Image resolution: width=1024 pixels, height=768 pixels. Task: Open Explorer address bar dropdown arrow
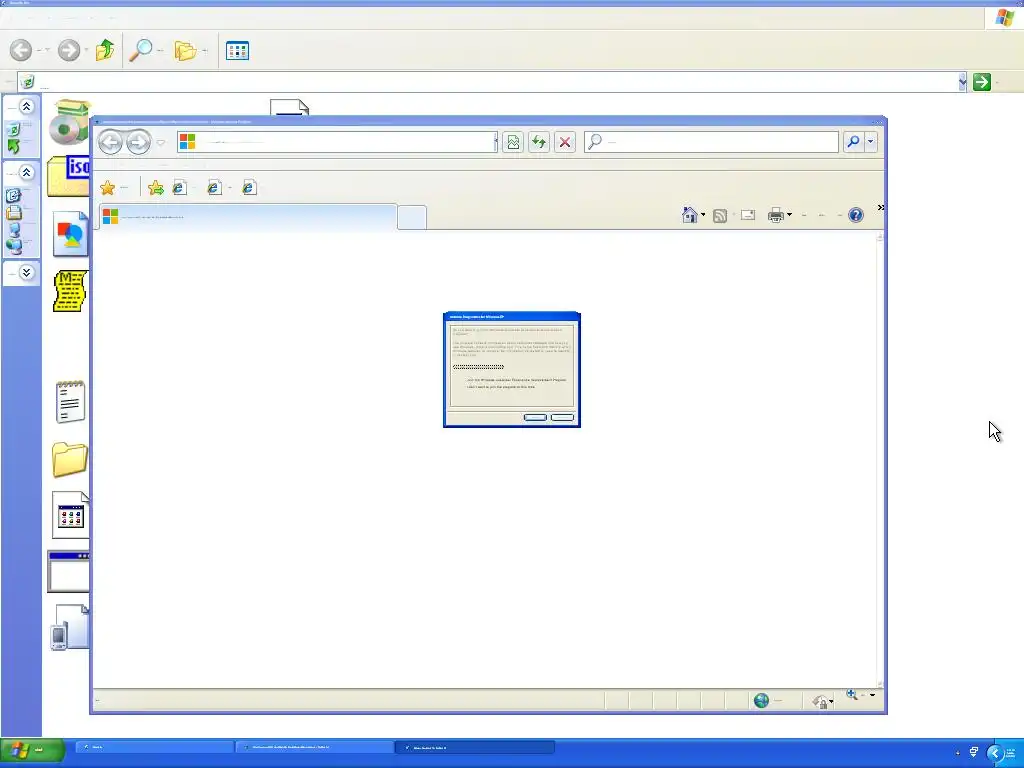click(x=962, y=82)
